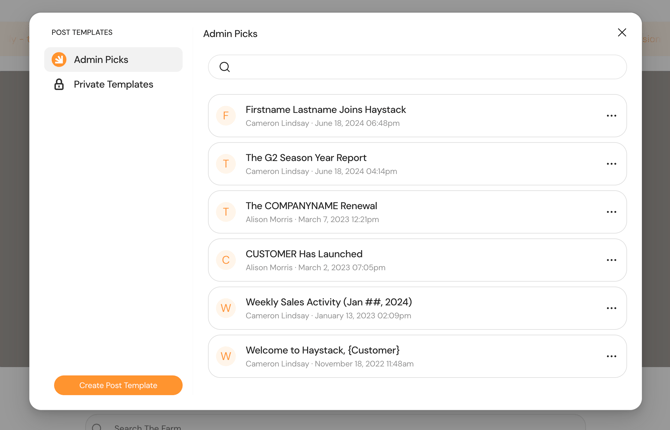Viewport: 670px width, 430px height.
Task: Click the Private Templates lock icon
Action: coord(59,85)
